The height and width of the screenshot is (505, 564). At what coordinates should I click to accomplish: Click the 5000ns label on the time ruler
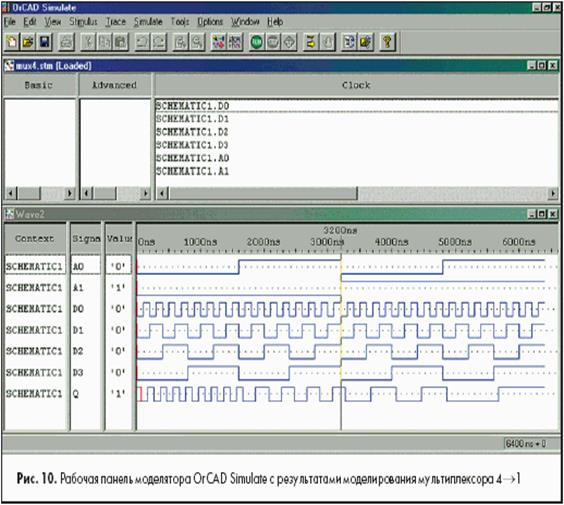pyautogui.click(x=455, y=242)
